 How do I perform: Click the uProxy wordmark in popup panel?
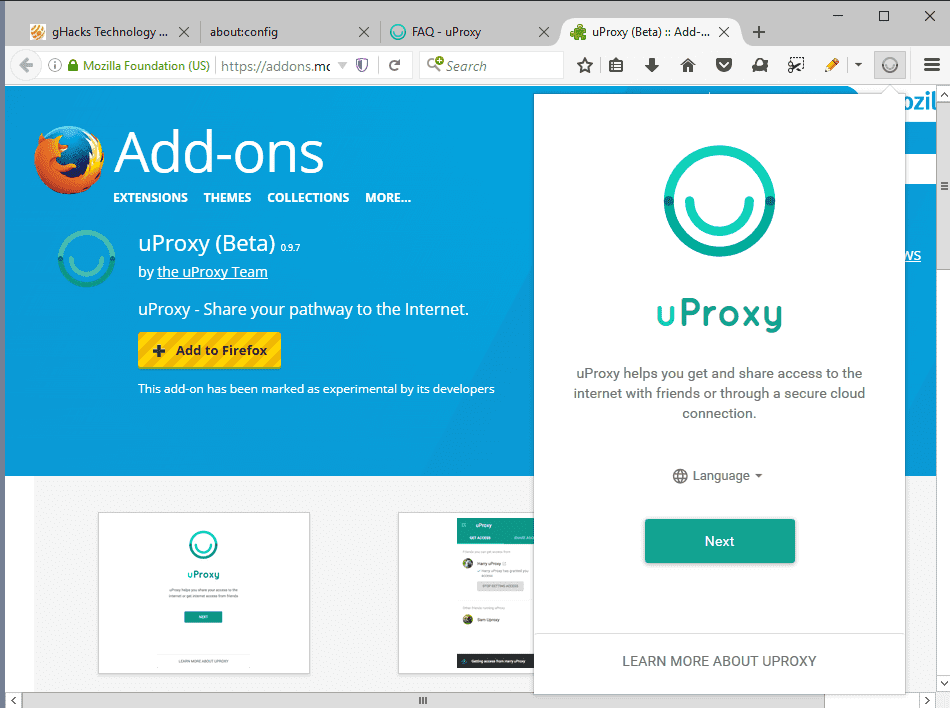719,314
